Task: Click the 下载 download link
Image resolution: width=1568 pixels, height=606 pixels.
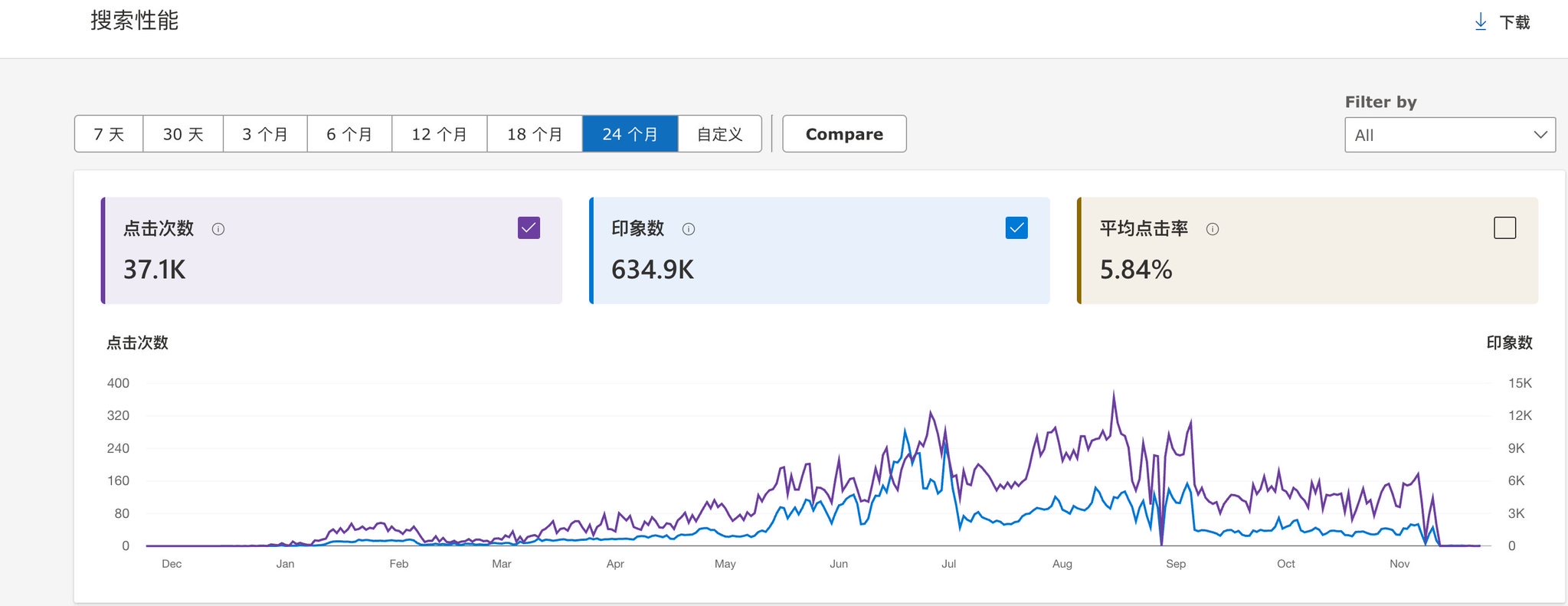Action: (x=1514, y=22)
